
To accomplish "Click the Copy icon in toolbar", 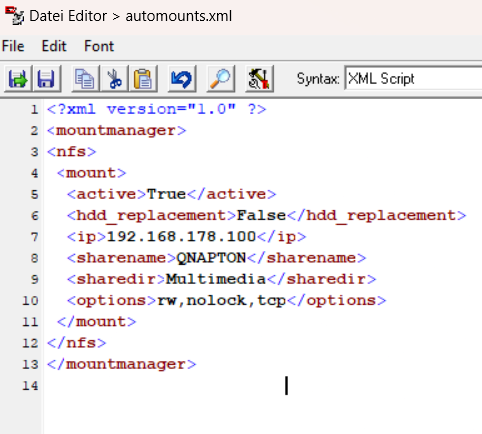I will click(85, 79).
